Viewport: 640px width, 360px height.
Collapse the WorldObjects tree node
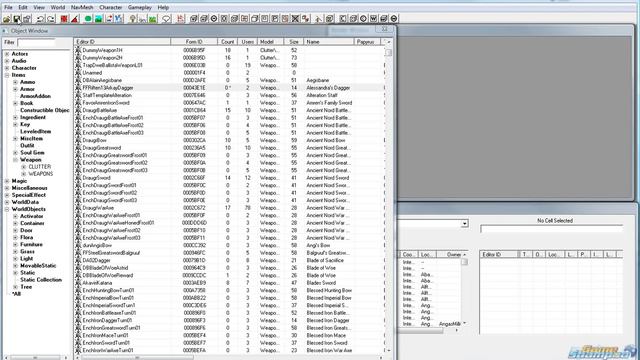pos(7,209)
